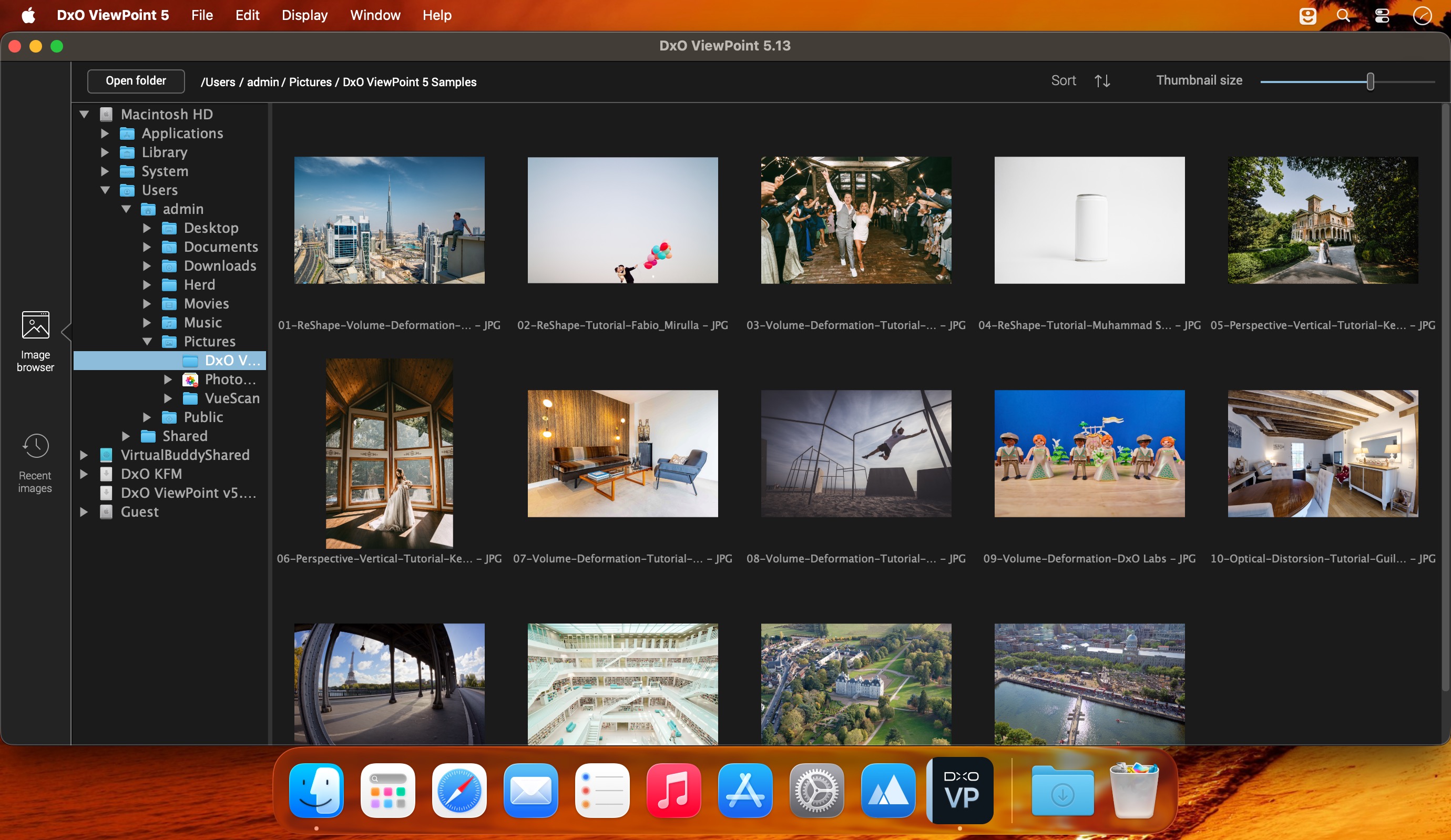Open Spotlight search in menu bar
Screen dimensions: 1451x840
(x=1343, y=16)
